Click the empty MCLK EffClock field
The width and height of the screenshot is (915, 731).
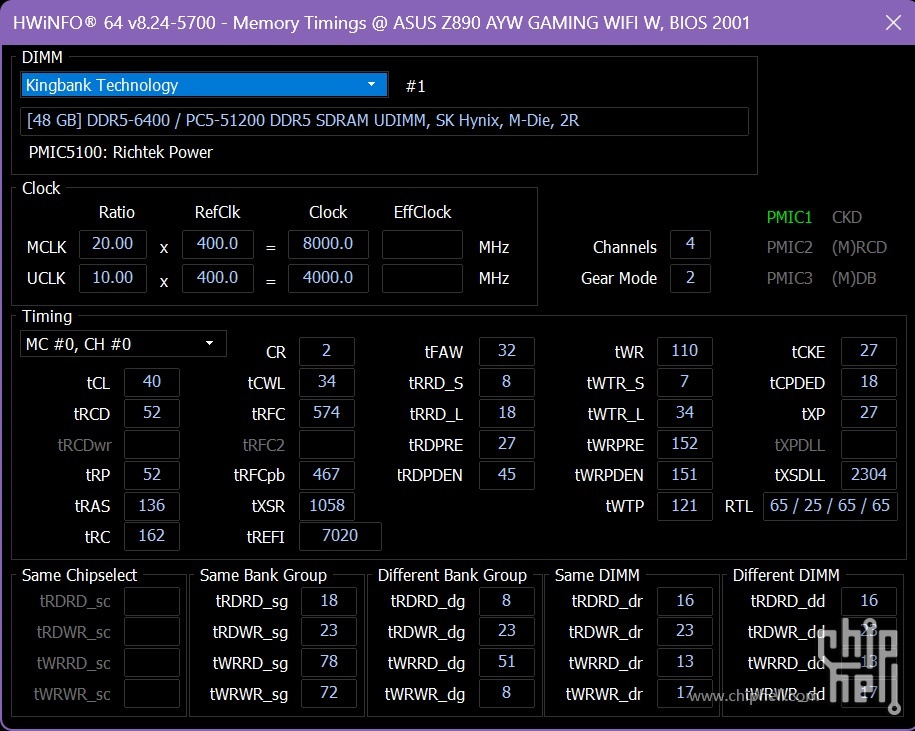pos(422,244)
